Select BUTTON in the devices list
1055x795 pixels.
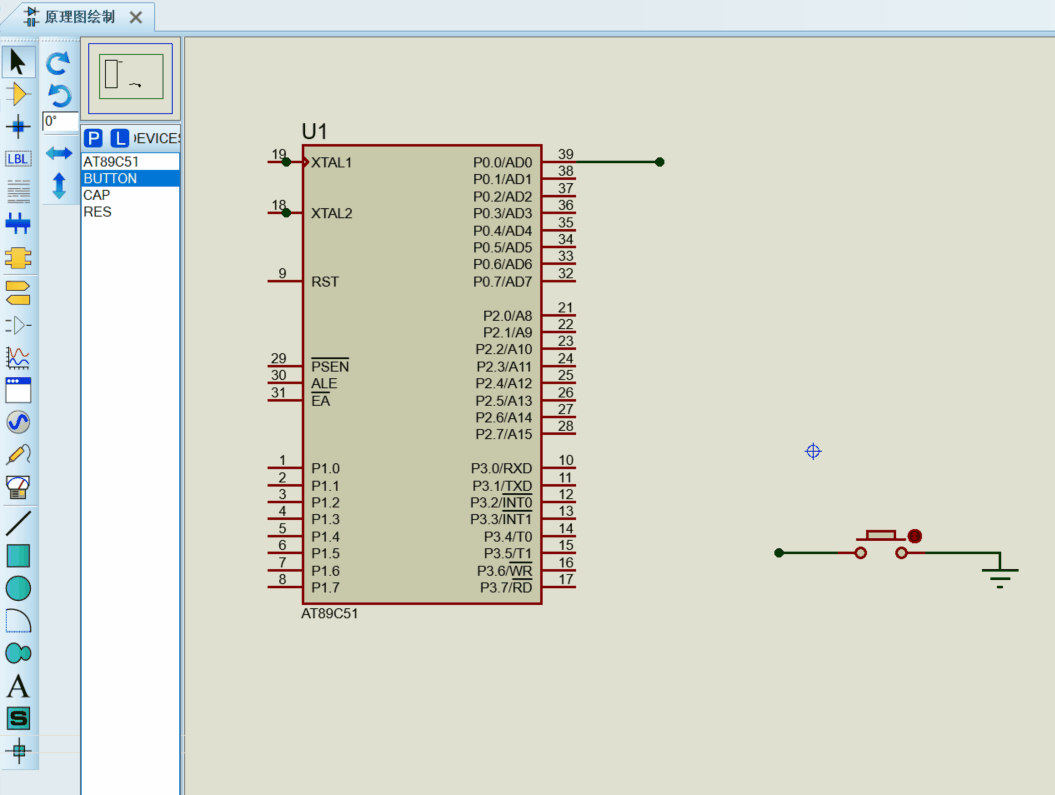pyautogui.click(x=131, y=178)
